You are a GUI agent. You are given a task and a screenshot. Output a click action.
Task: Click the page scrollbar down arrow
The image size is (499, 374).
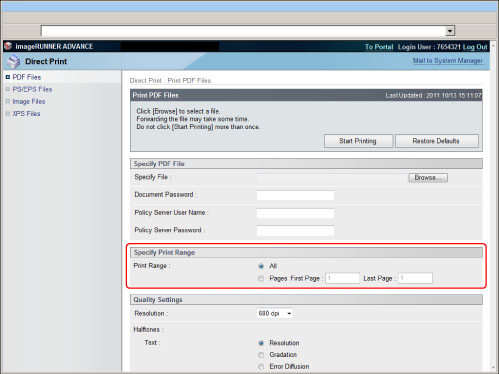[x=494, y=368]
